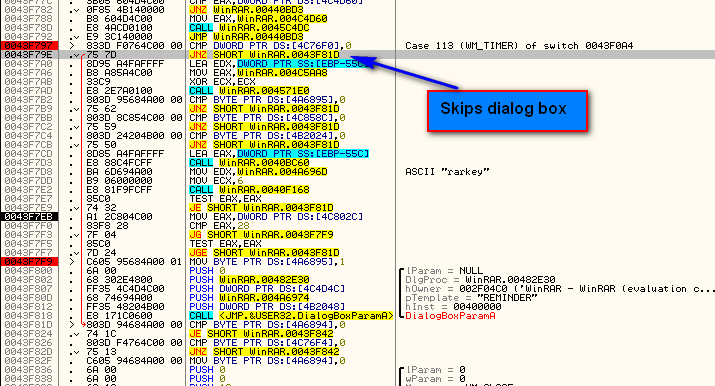Toggle breakpoint at address 0043F7F9
This screenshot has height=386, width=715.
coord(30,262)
